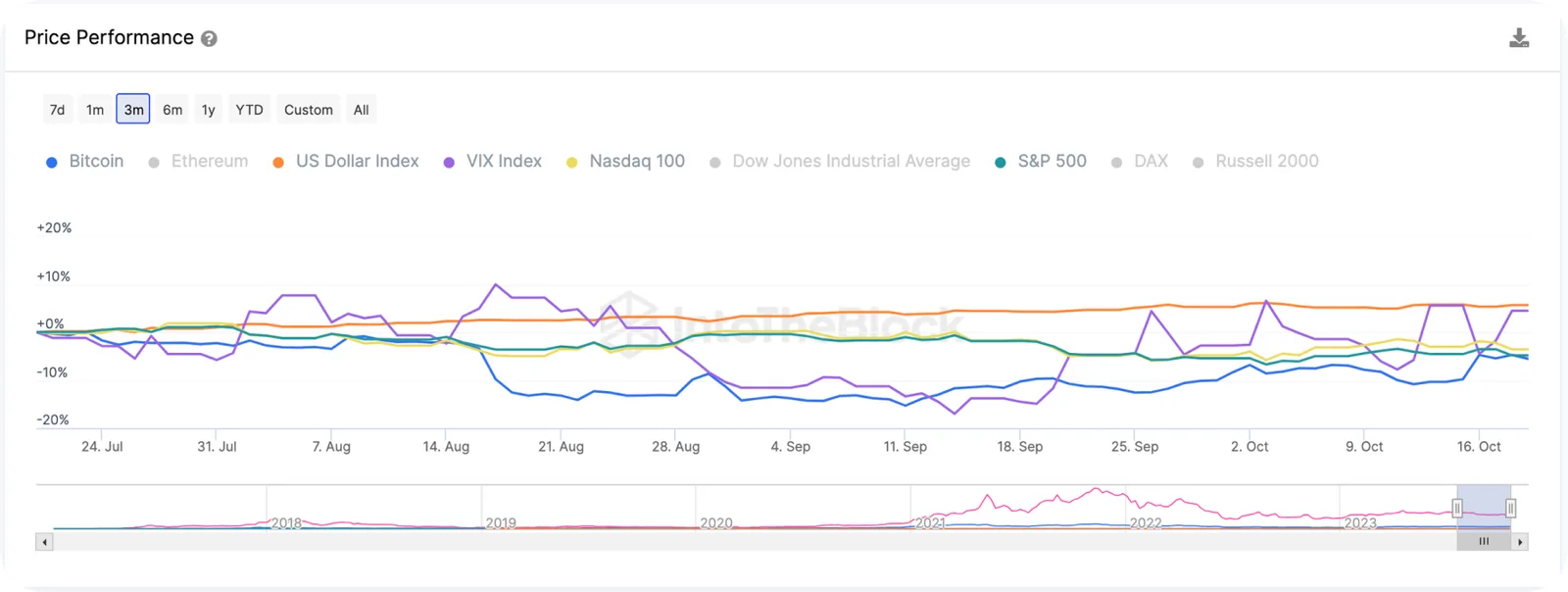Click the 2020 label in the navigator timeline
The image size is (1568, 592).
pos(716,523)
